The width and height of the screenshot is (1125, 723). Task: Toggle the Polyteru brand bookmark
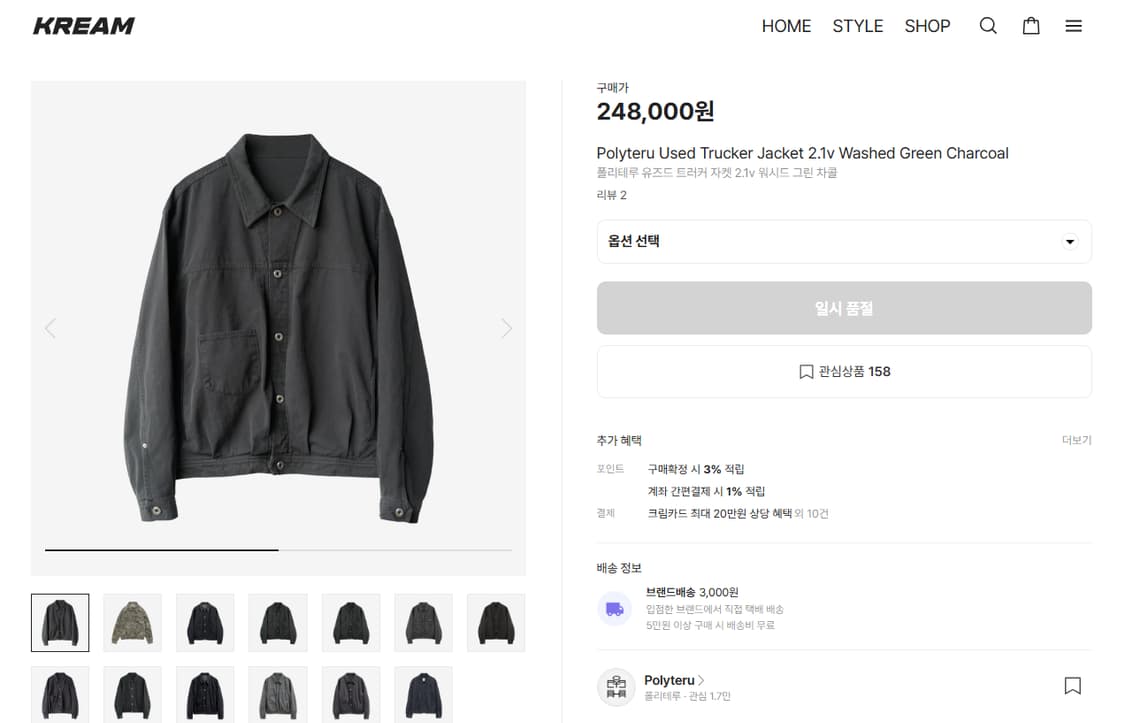tap(1072, 686)
